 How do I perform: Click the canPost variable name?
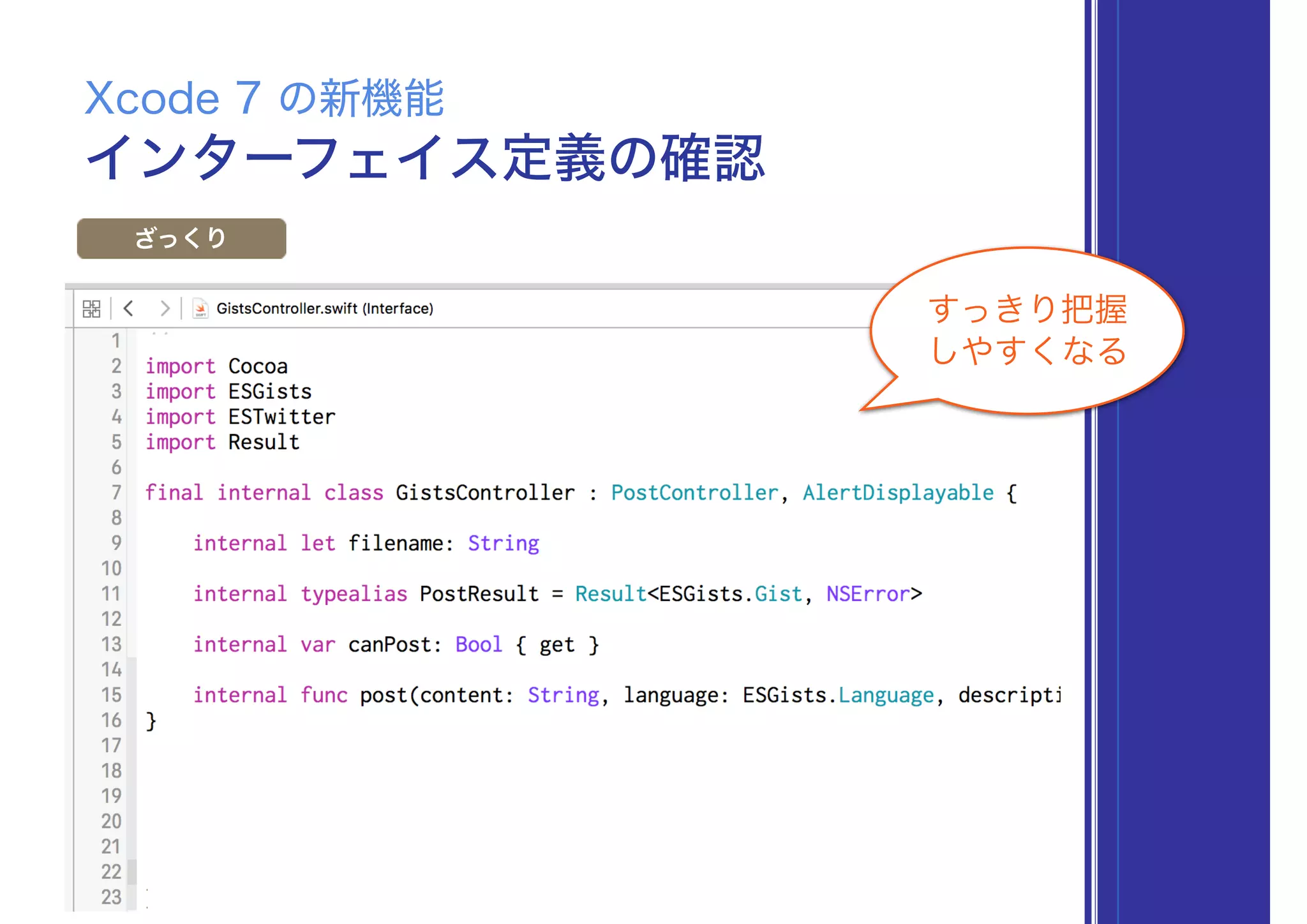click(x=390, y=645)
